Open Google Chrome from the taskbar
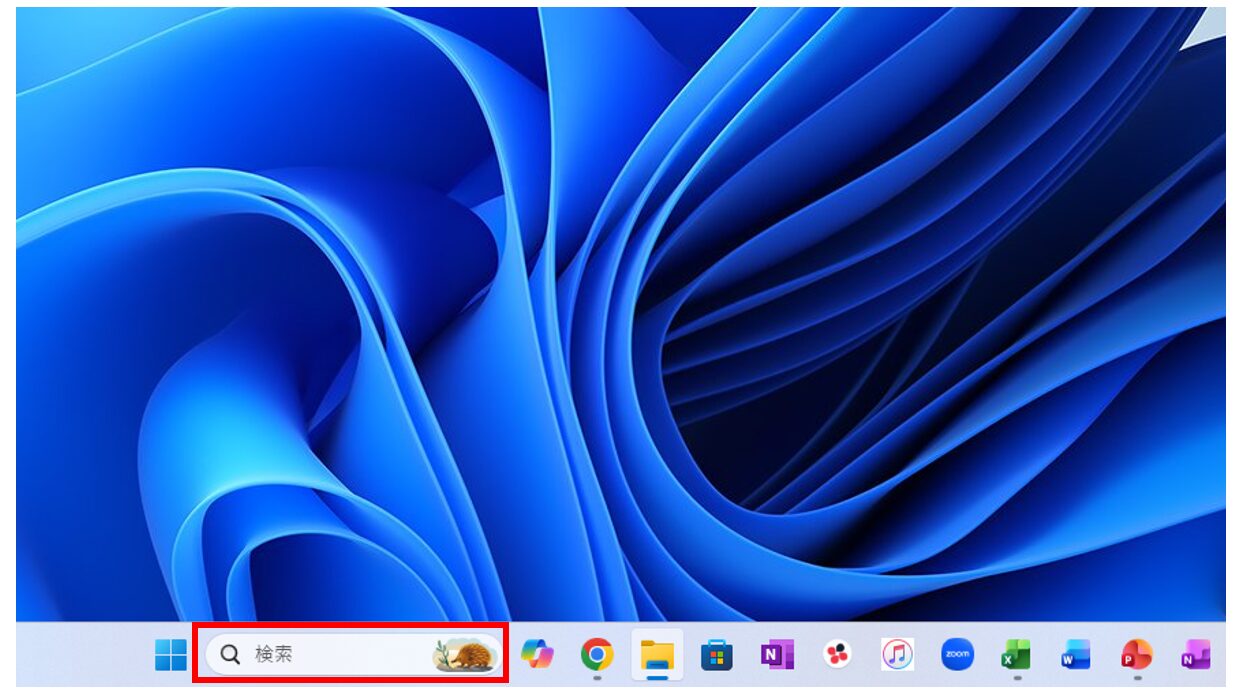Image resolution: width=1245 pixels, height=697 pixels. tap(597, 655)
